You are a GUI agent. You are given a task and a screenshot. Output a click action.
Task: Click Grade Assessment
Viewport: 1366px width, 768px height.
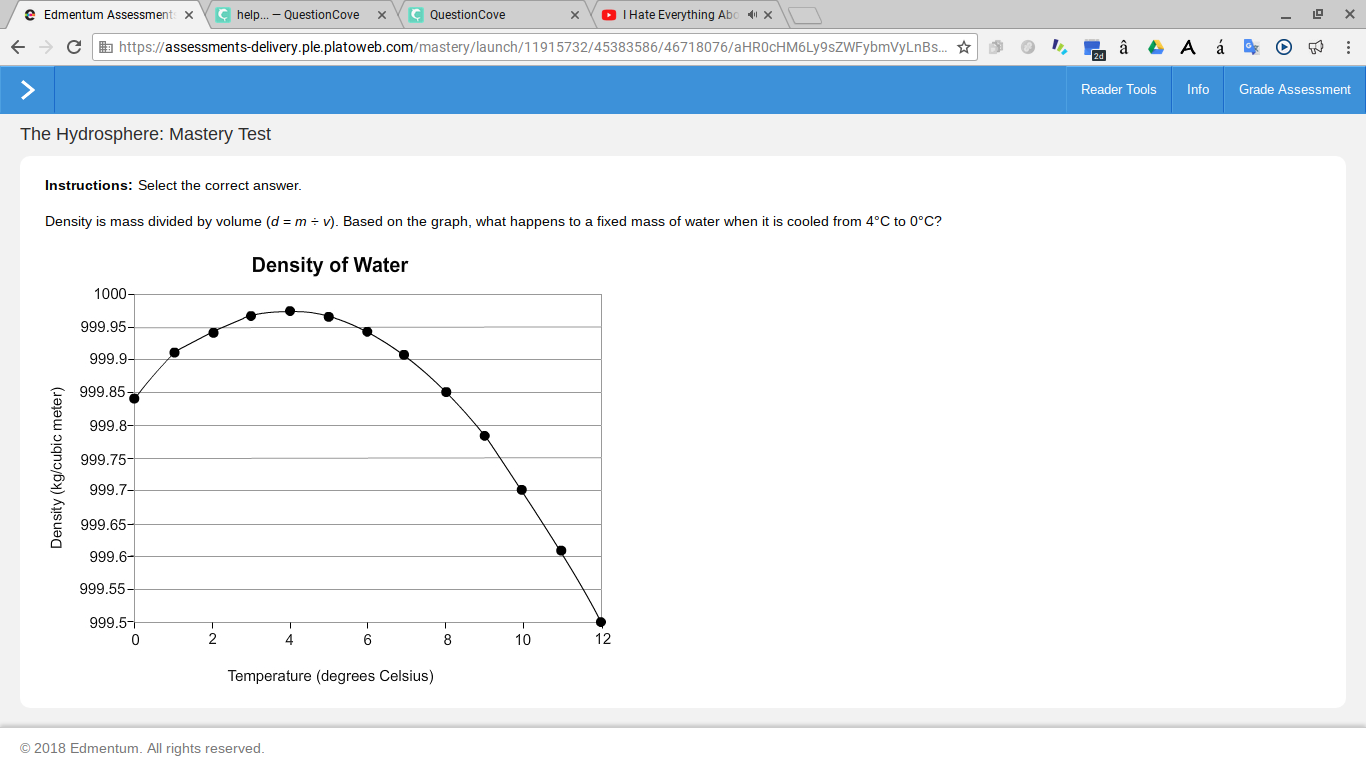coord(1294,90)
